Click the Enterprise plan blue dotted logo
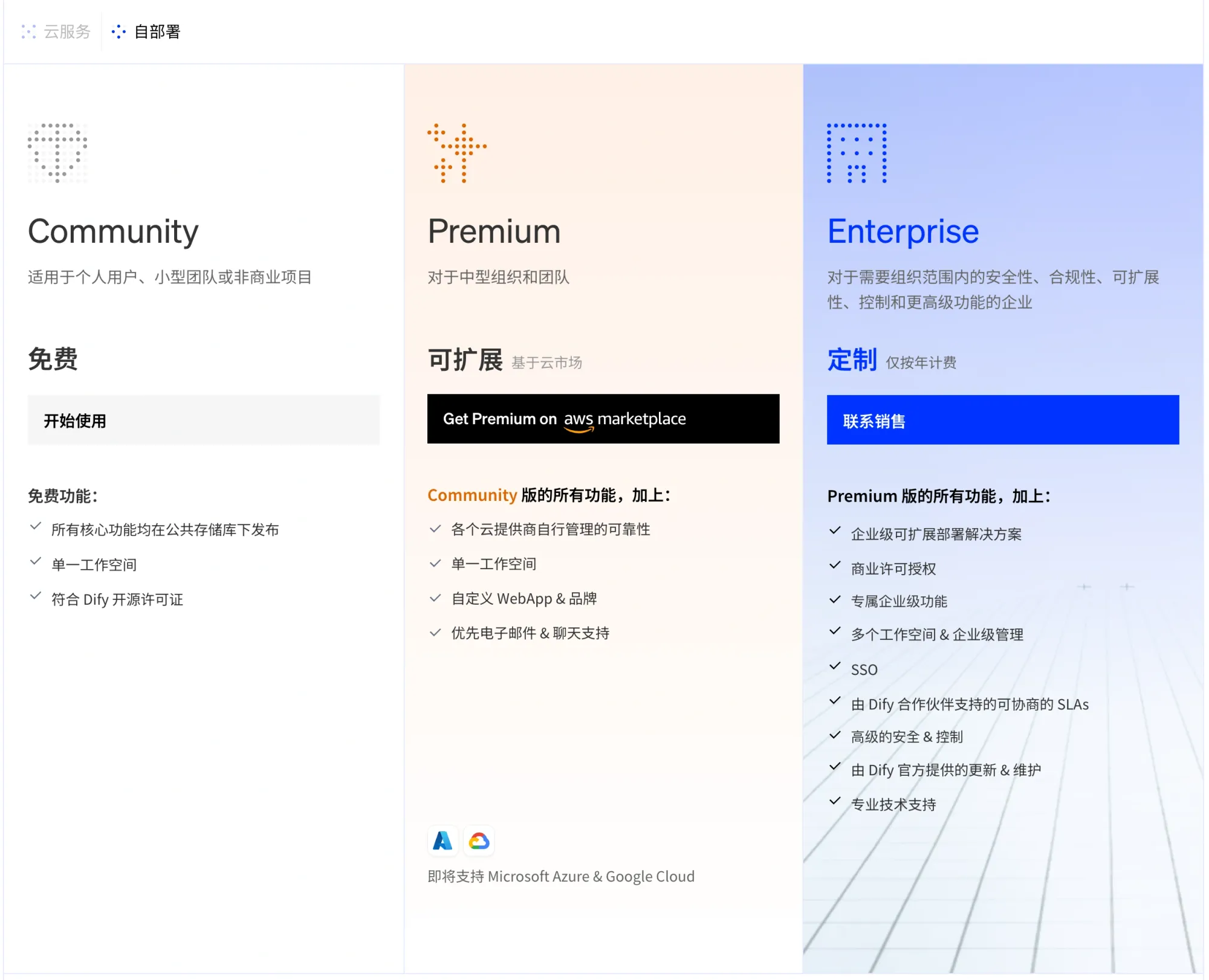This screenshot has width=1209, height=980. pyautogui.click(x=857, y=153)
